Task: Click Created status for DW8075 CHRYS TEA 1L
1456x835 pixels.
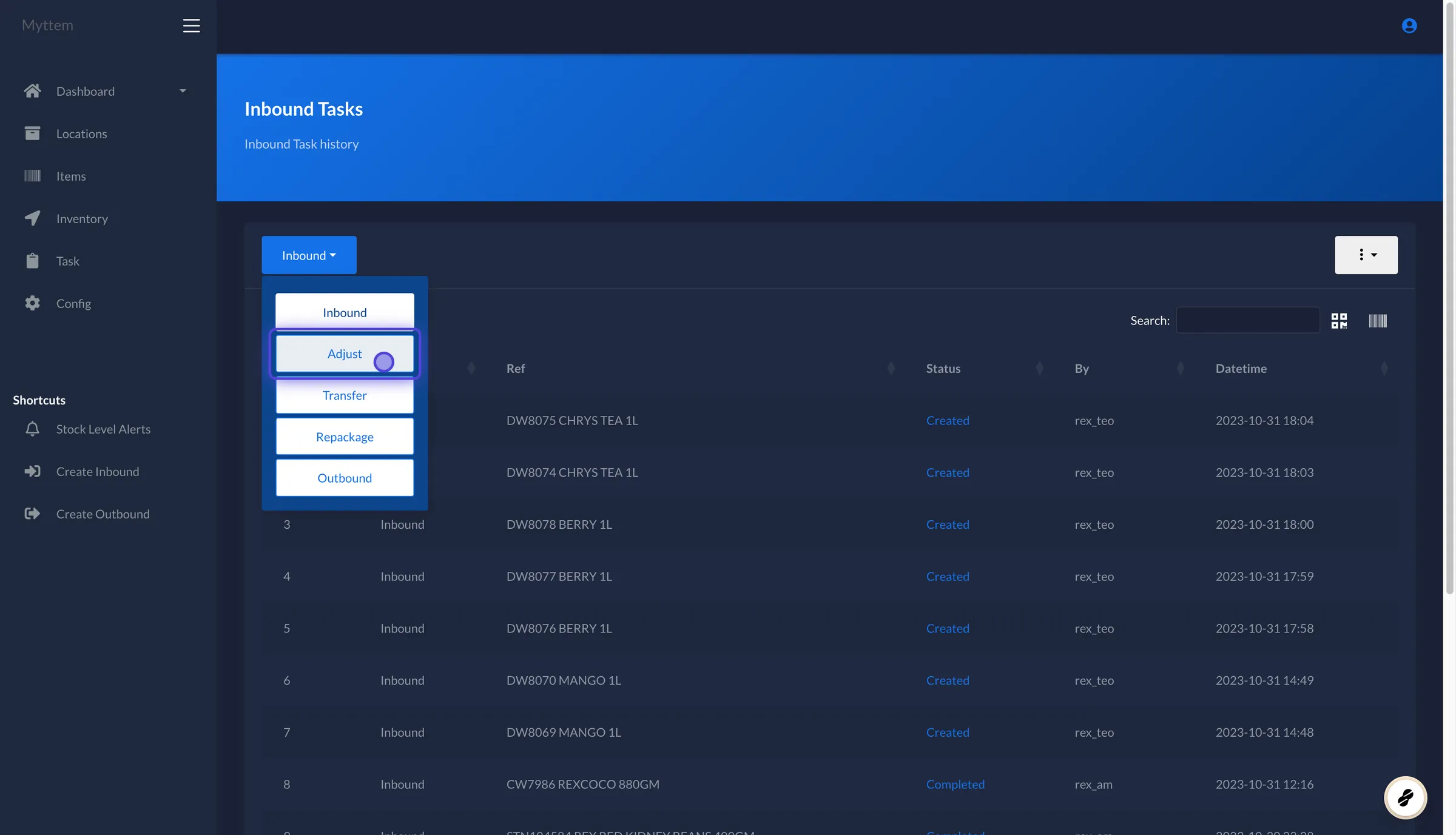Action: tap(948, 420)
